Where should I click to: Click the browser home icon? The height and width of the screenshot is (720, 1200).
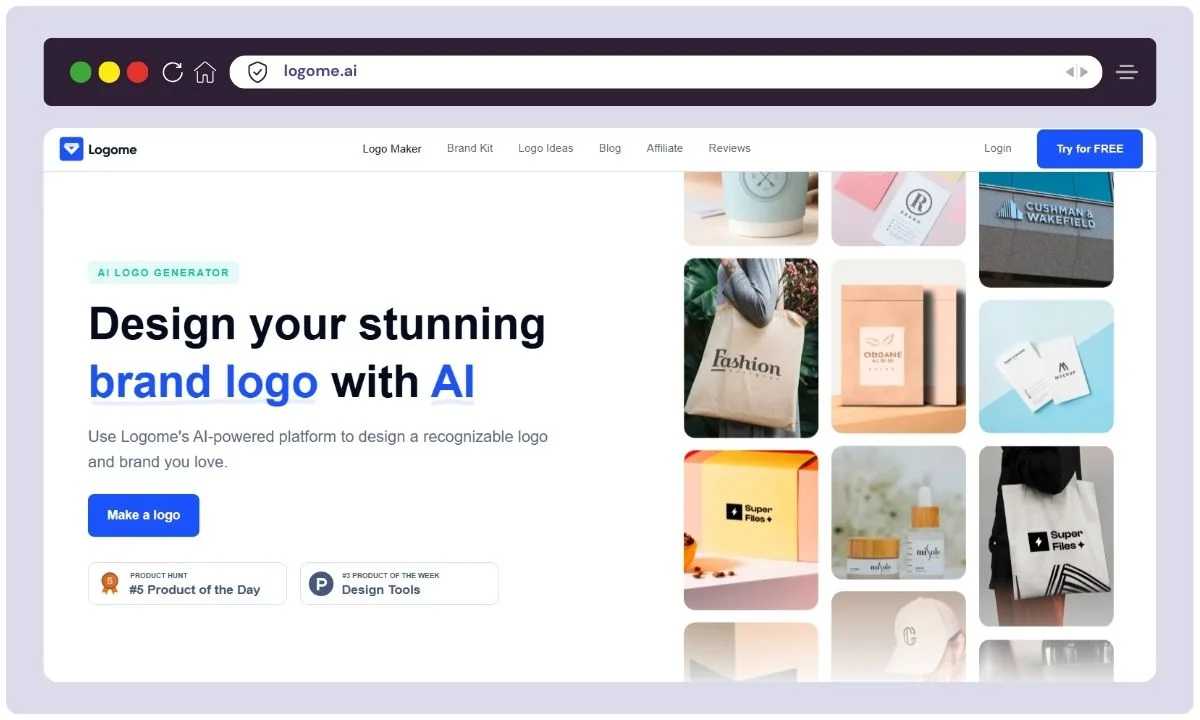(205, 72)
